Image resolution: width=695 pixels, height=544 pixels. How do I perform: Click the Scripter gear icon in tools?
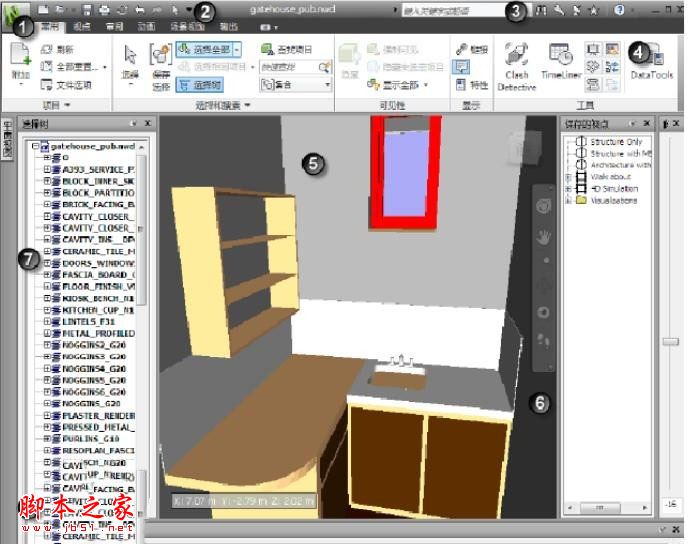click(593, 67)
